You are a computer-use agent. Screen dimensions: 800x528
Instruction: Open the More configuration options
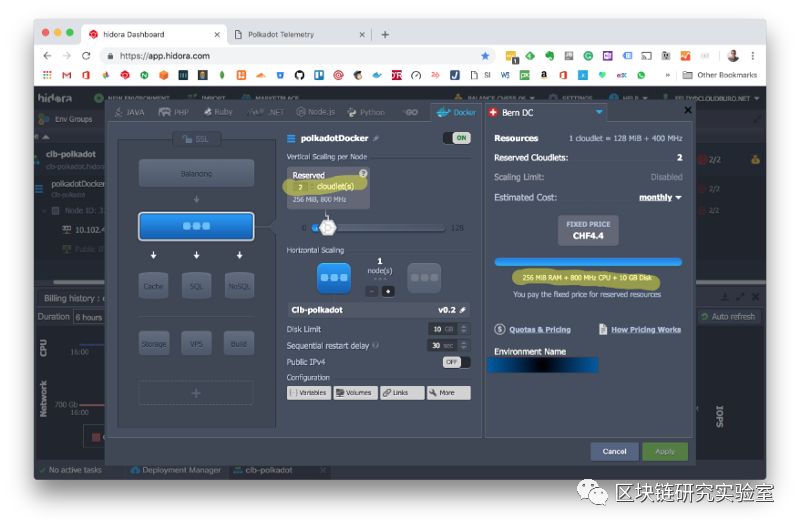[x=448, y=393]
